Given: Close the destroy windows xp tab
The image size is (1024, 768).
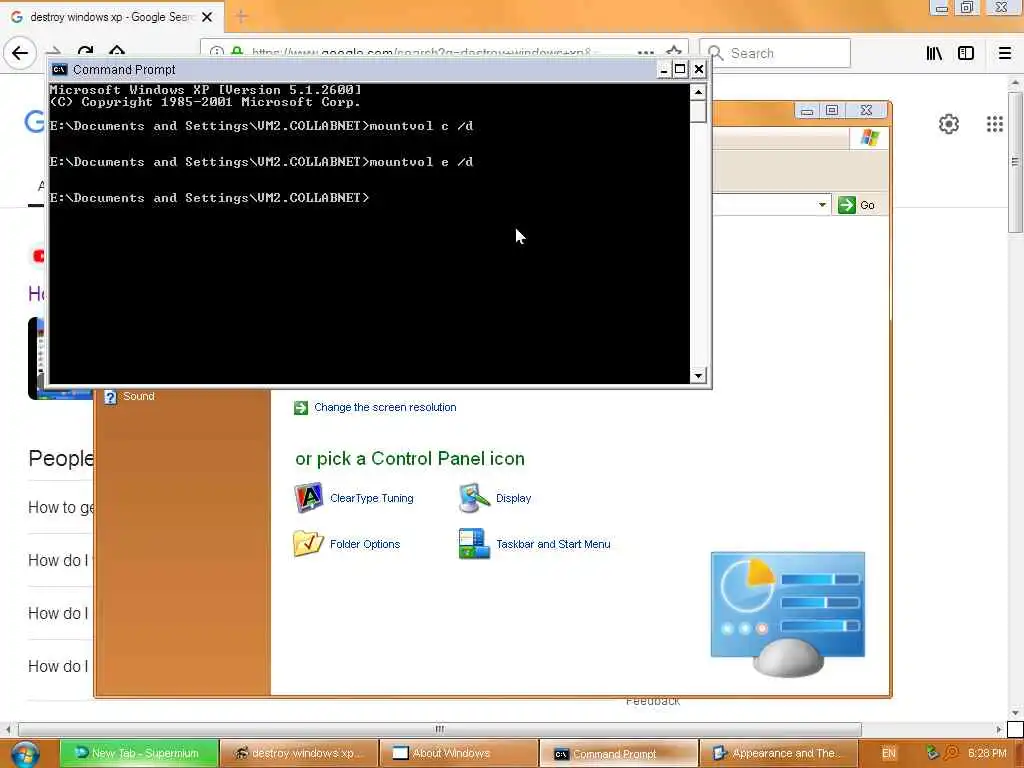Looking at the screenshot, I should (x=207, y=17).
